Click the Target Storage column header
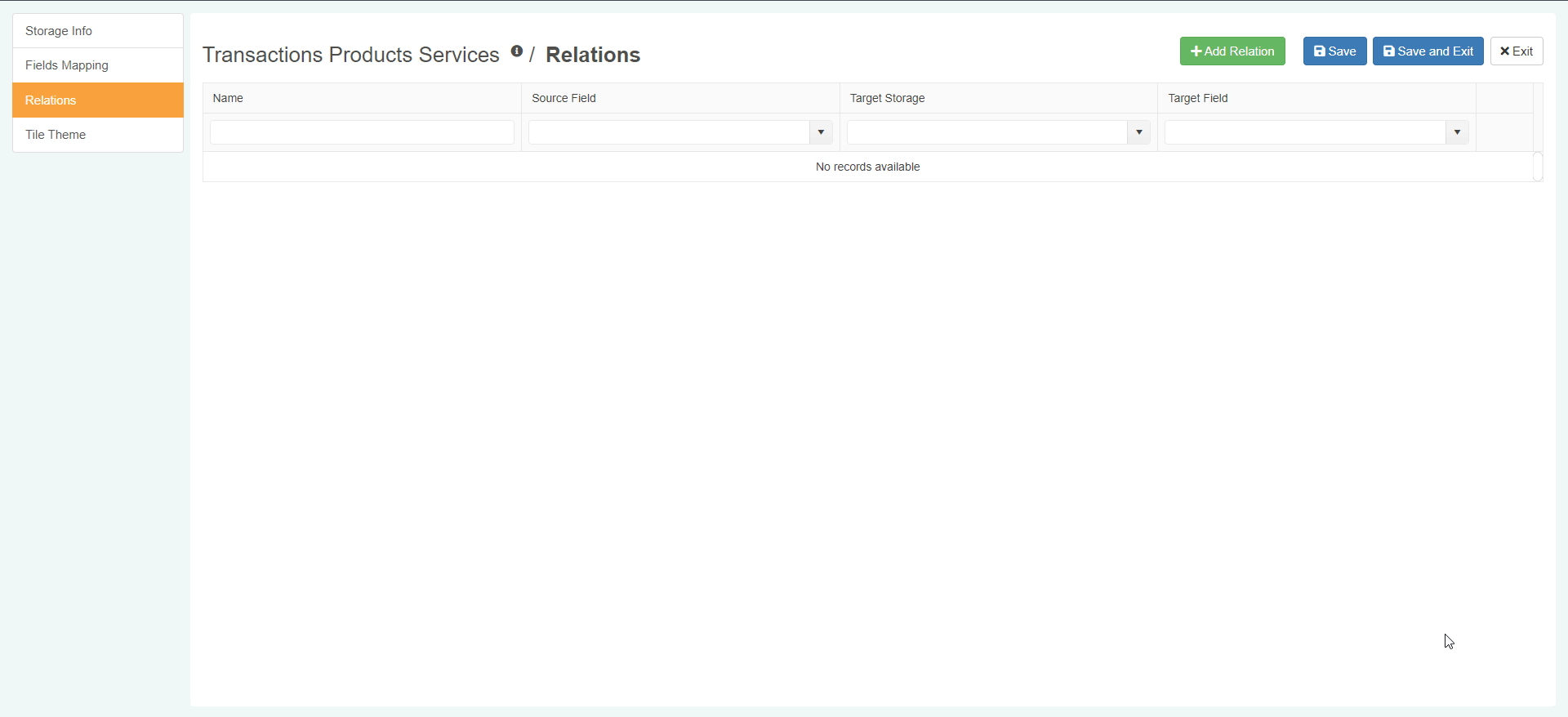1568x717 pixels. point(887,98)
